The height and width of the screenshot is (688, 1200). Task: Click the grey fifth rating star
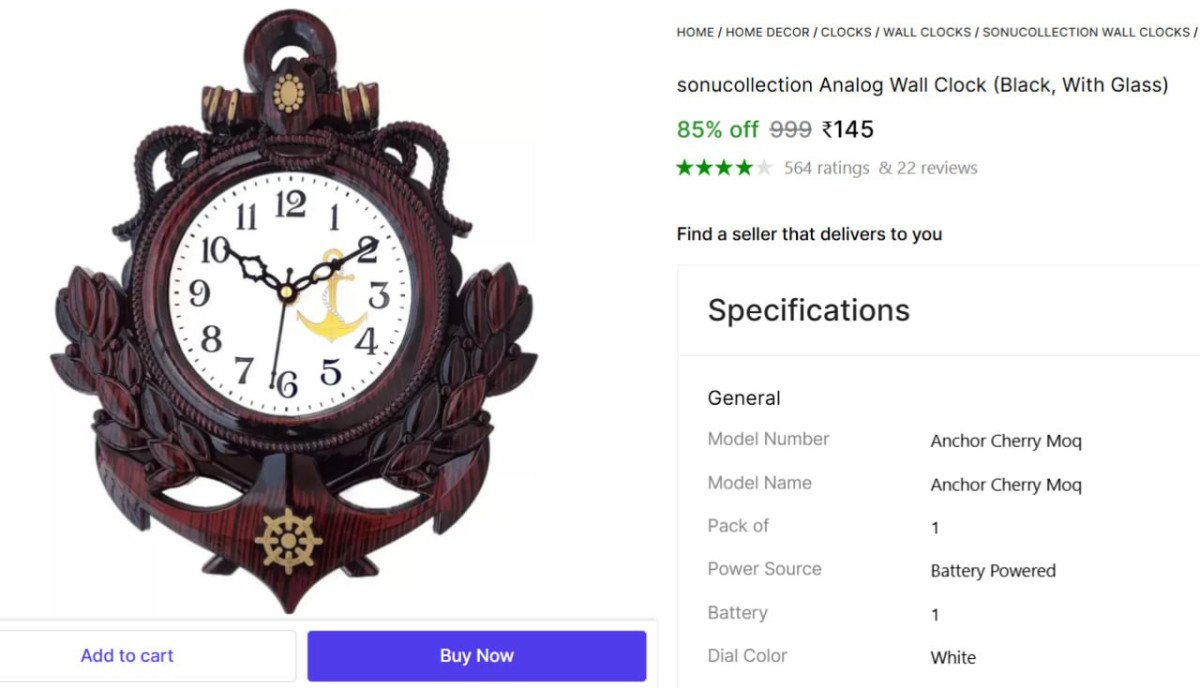pyautogui.click(x=764, y=168)
